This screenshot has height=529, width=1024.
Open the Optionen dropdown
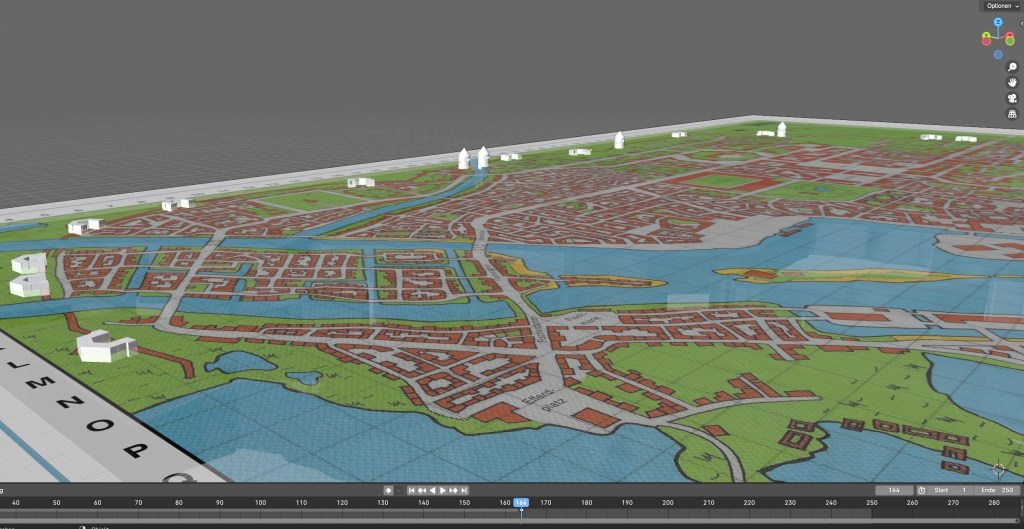pos(1001,6)
